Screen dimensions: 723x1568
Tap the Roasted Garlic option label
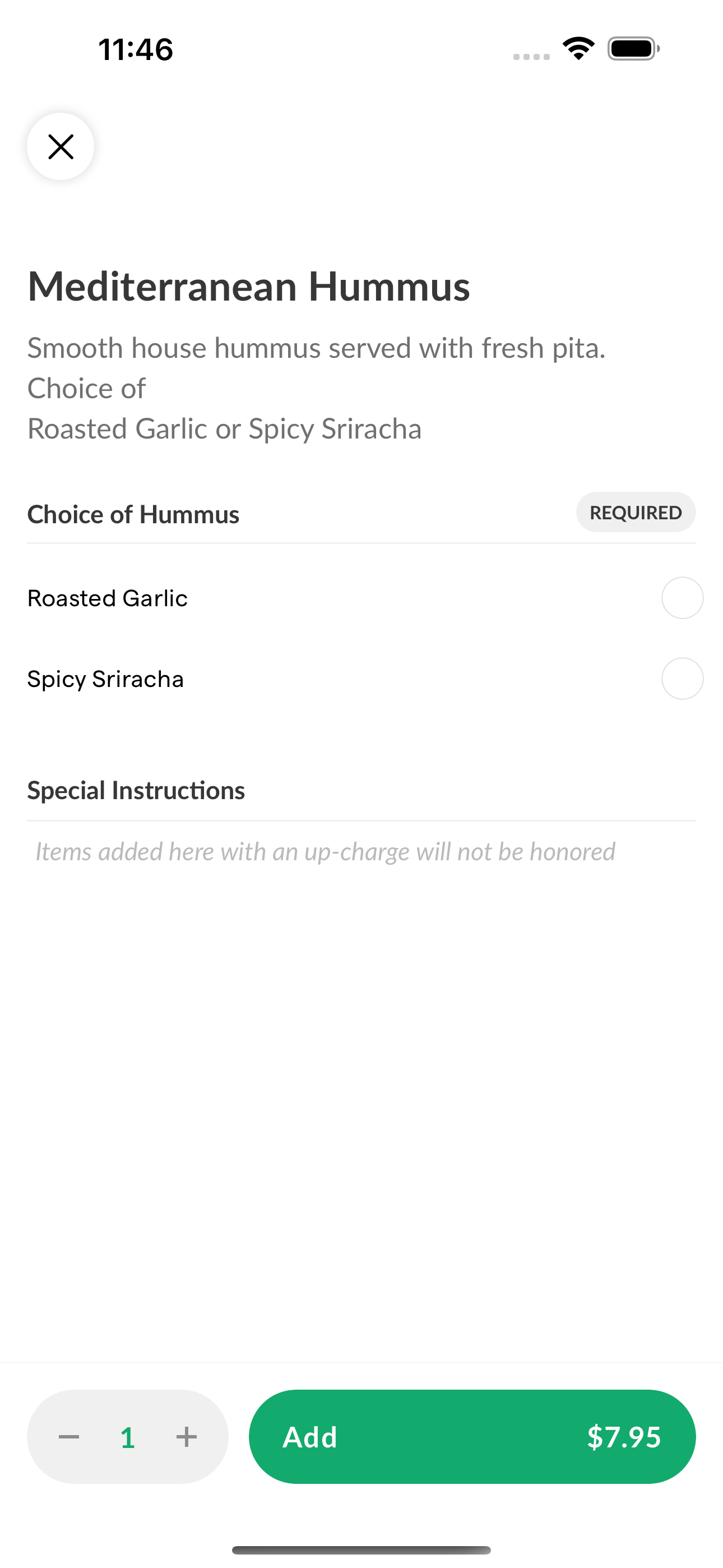point(107,598)
